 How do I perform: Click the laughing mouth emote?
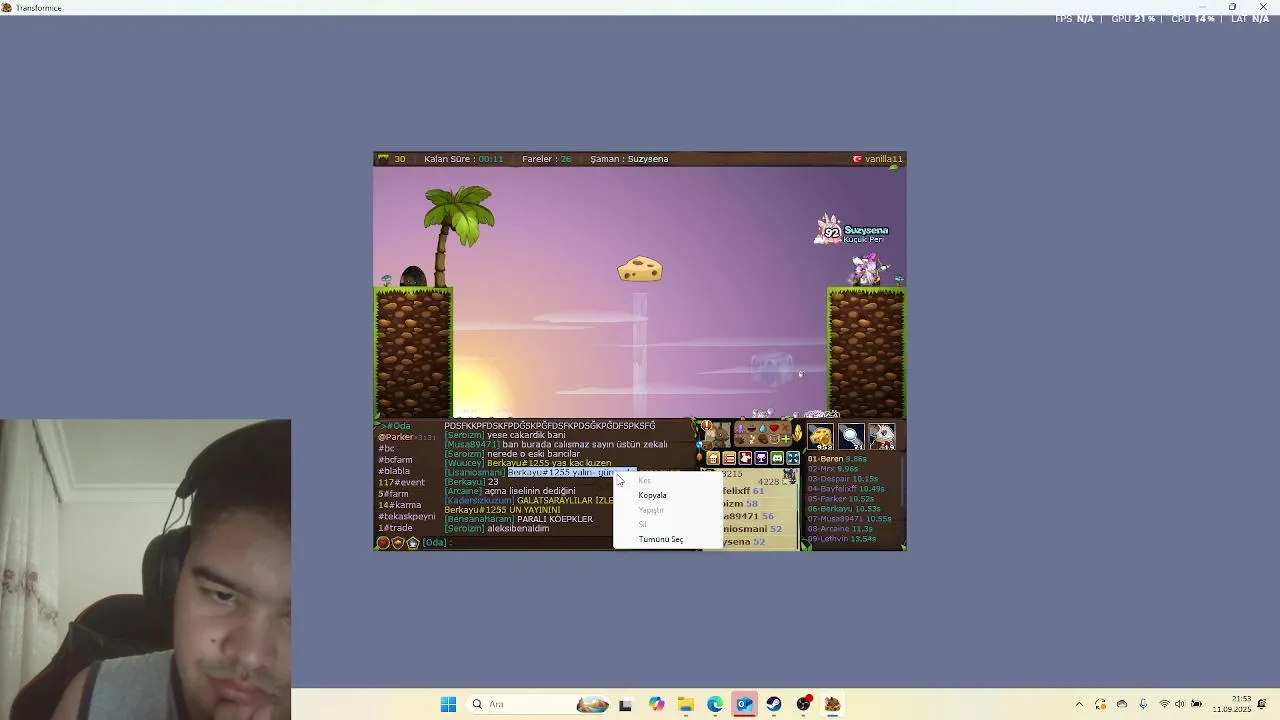751,428
